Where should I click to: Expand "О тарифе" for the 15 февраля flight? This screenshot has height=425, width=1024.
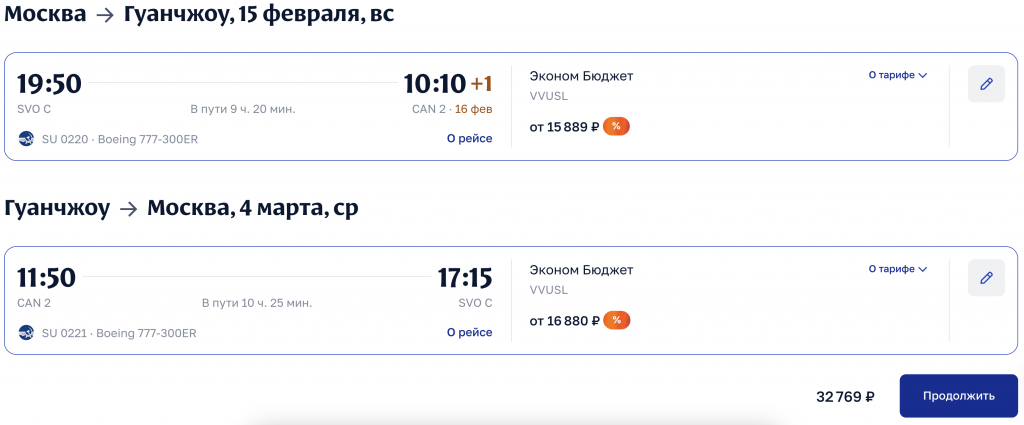(897, 75)
